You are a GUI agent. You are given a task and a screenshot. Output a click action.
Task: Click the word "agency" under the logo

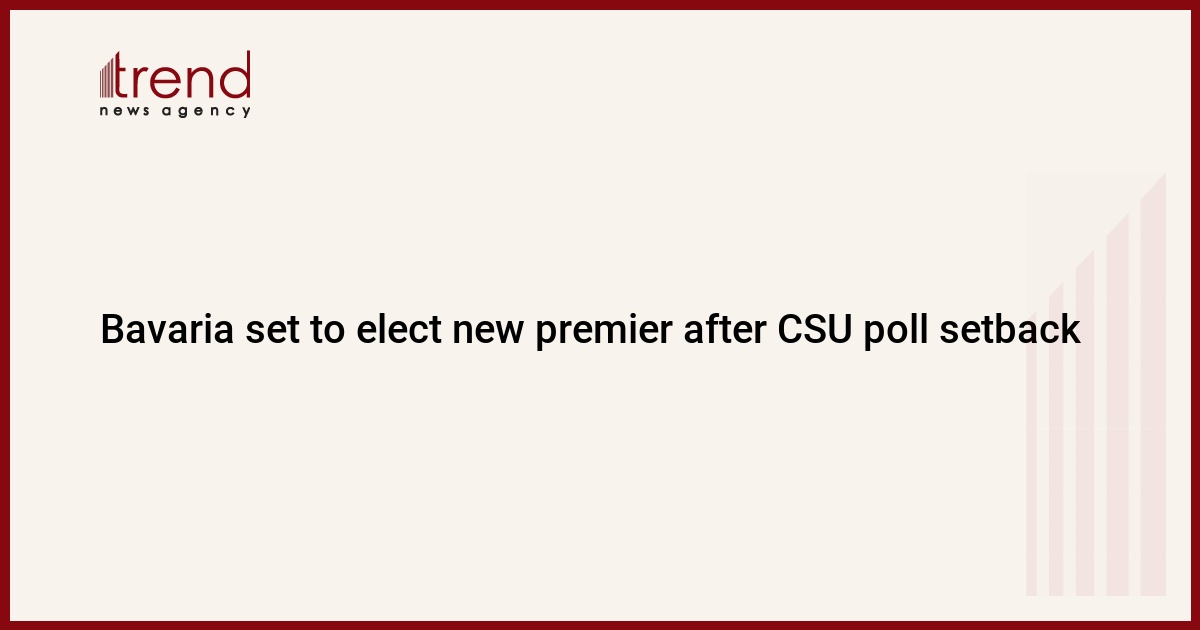[208, 112]
